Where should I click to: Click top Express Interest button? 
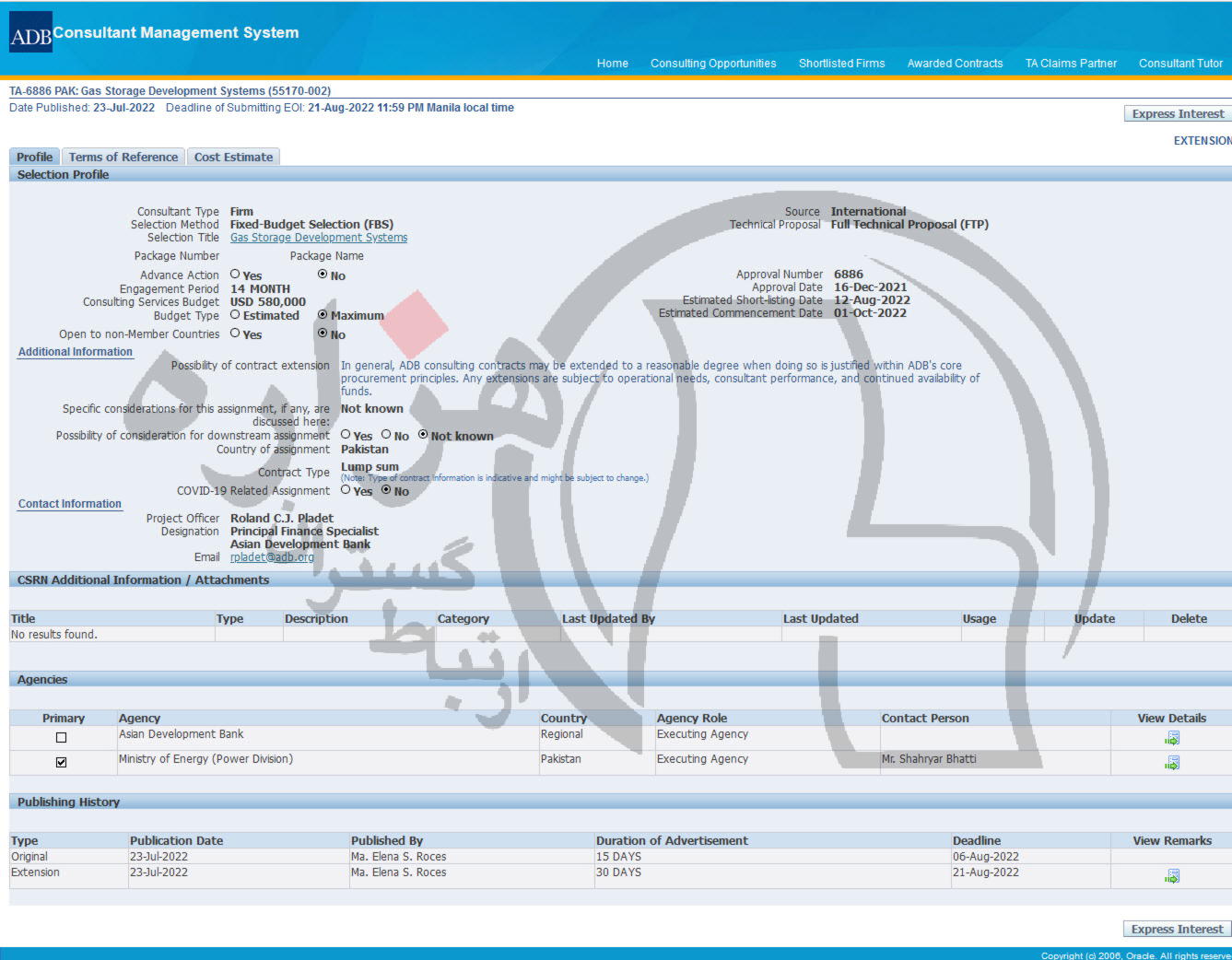point(1178,114)
